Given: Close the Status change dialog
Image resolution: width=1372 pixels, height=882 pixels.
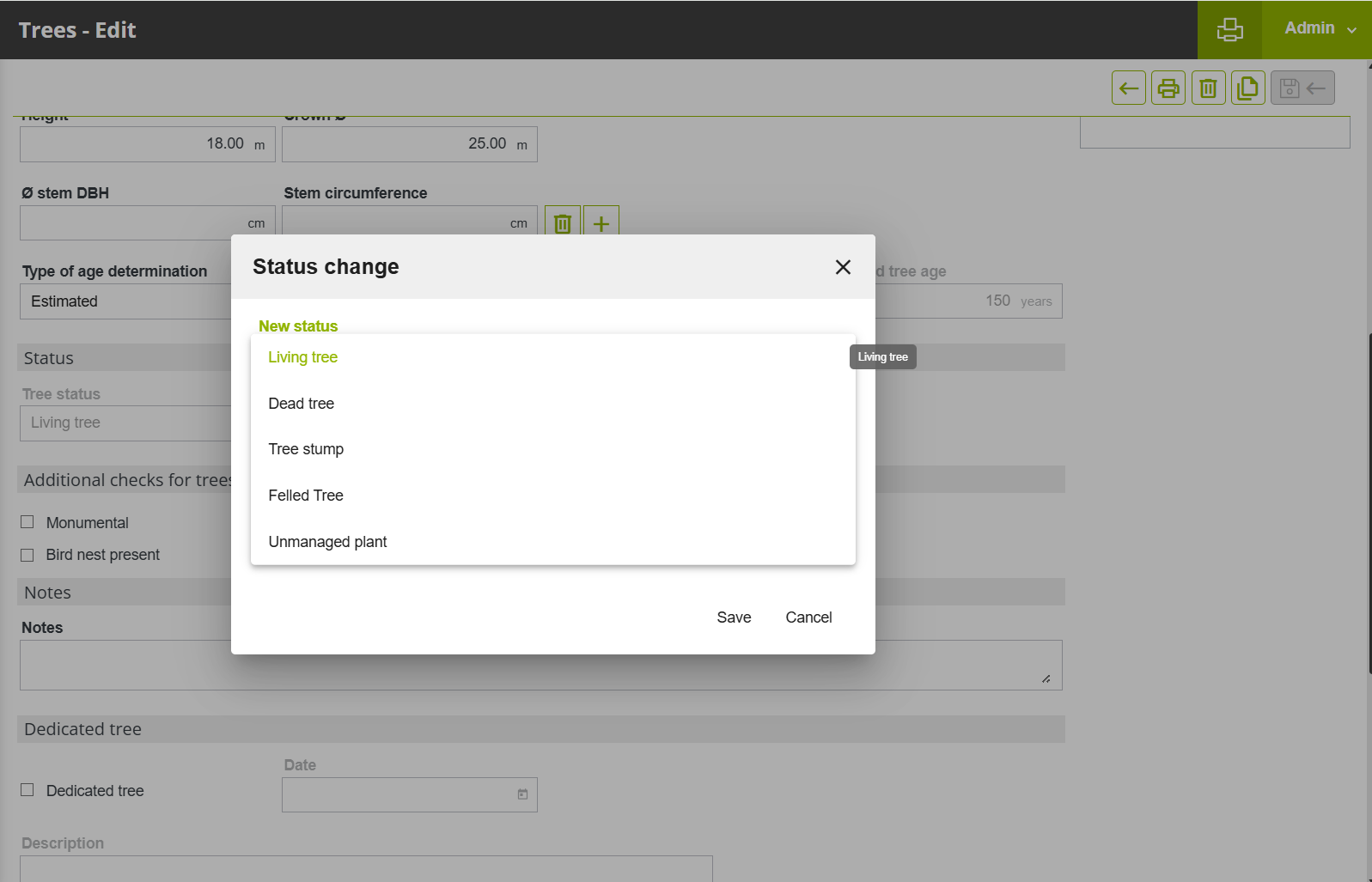Looking at the screenshot, I should (843, 267).
